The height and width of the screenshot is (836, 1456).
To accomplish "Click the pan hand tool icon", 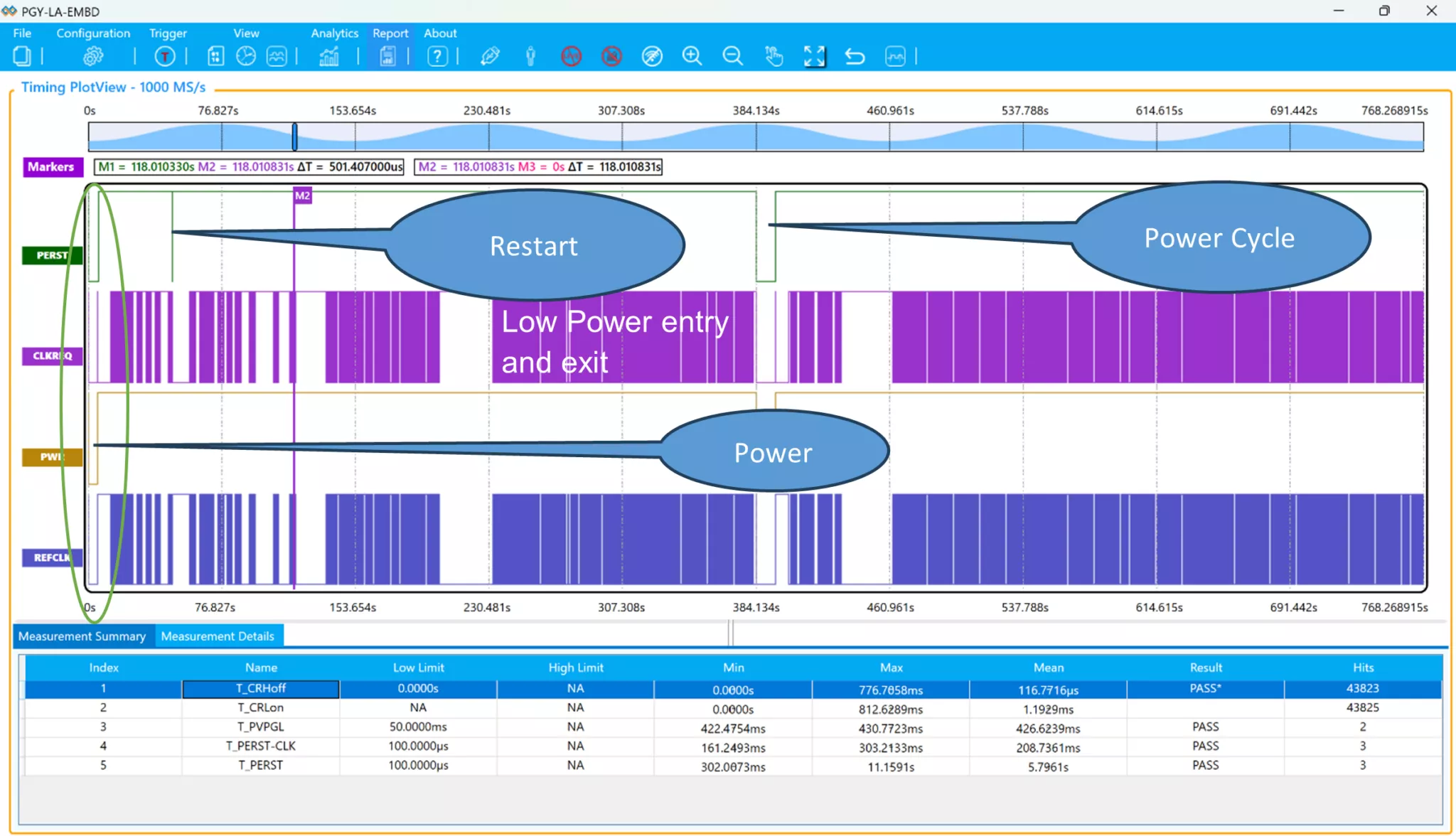I will pyautogui.click(x=773, y=56).
